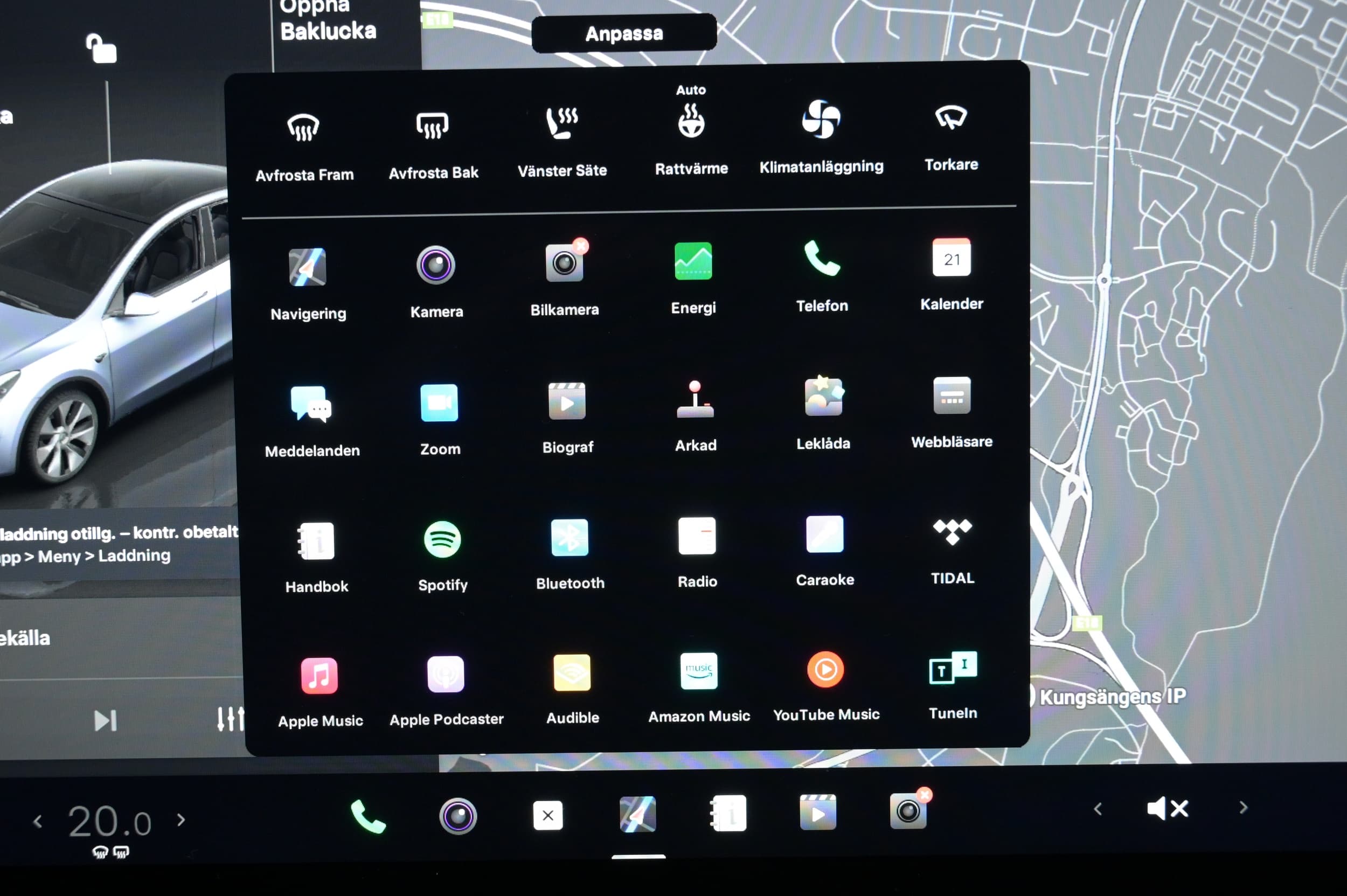Open the audio equalizer sliders icon

click(231, 719)
